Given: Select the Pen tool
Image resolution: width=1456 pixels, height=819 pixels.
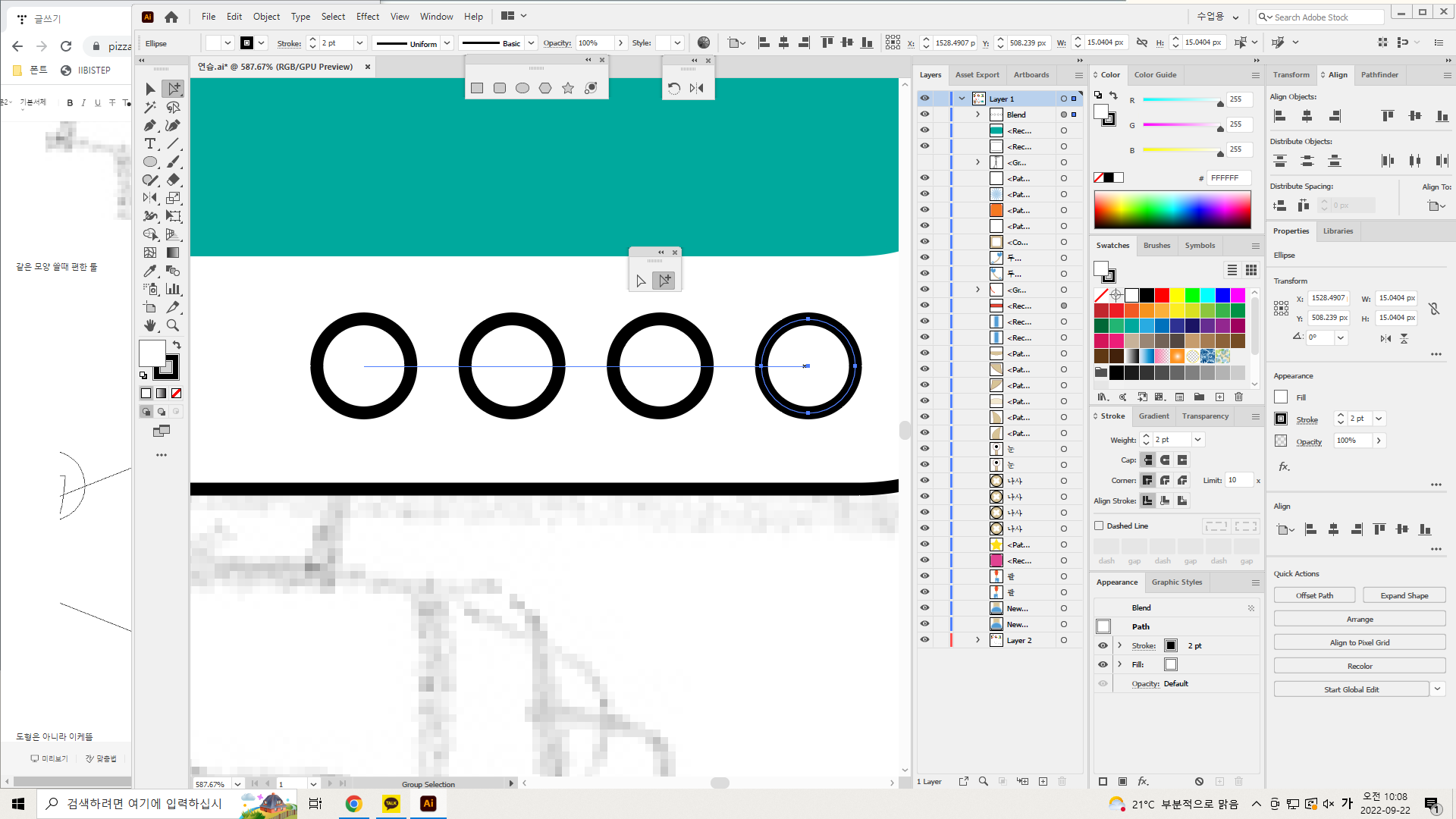Looking at the screenshot, I should pyautogui.click(x=150, y=125).
